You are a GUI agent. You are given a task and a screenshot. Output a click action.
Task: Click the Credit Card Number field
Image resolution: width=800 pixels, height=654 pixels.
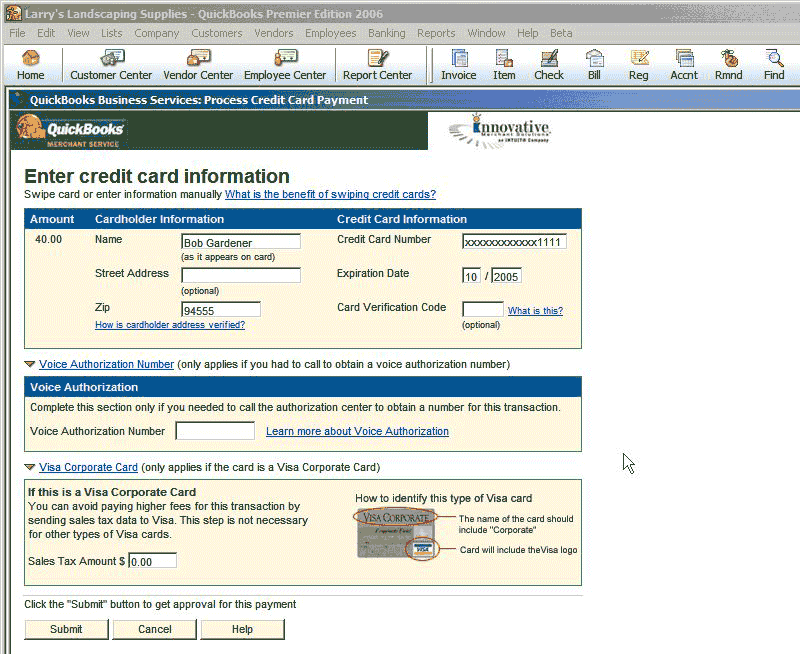514,242
